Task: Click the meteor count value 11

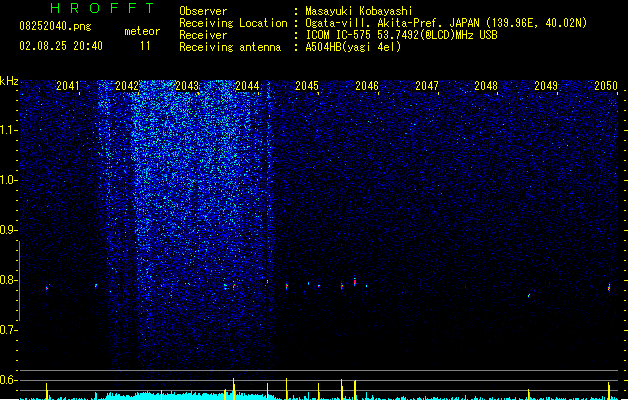Action: point(145,46)
